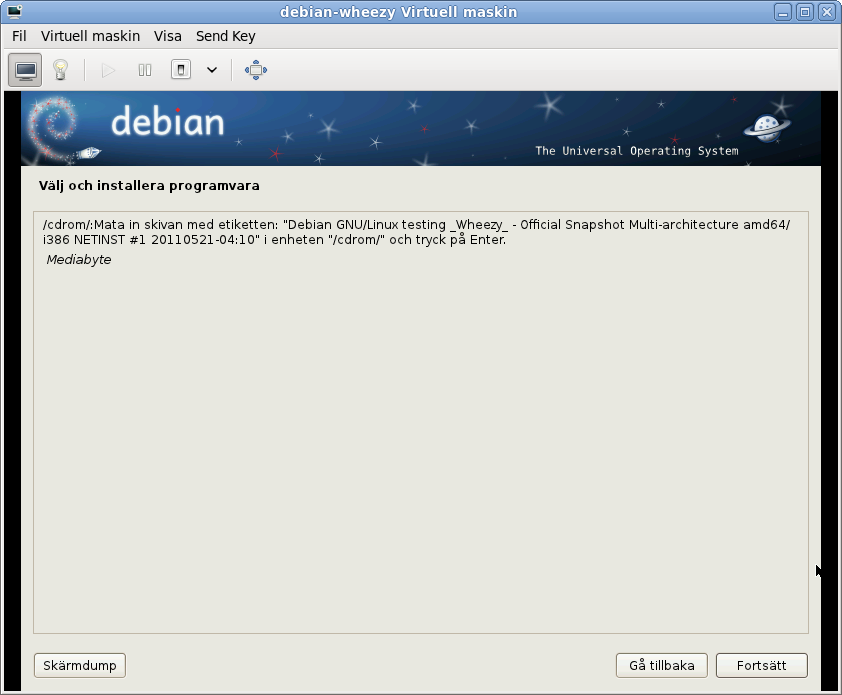Open the Send Key menu
The image size is (842, 695).
226,36
